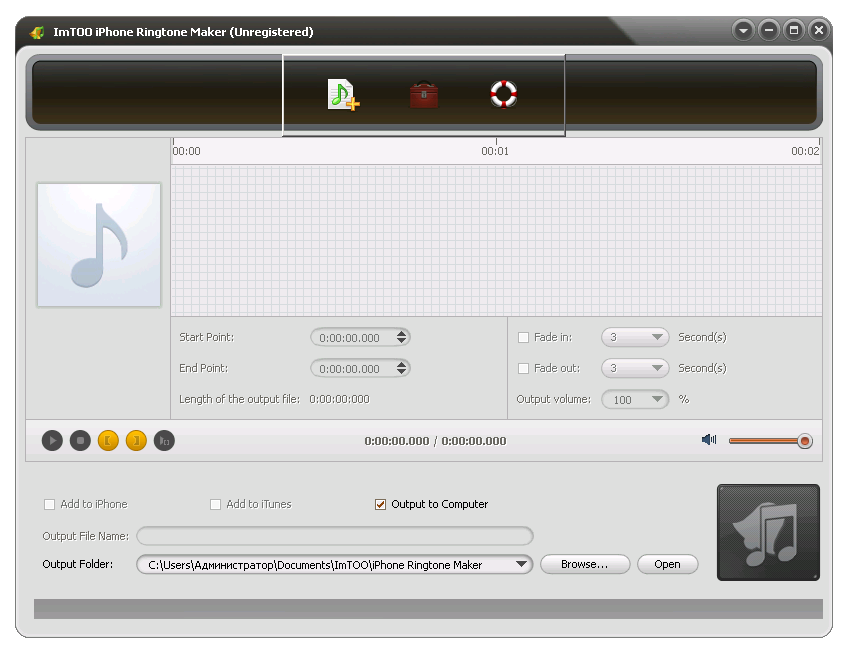842x653 pixels.
Task: Click the bottom progress bar
Action: pyautogui.click(x=428, y=609)
